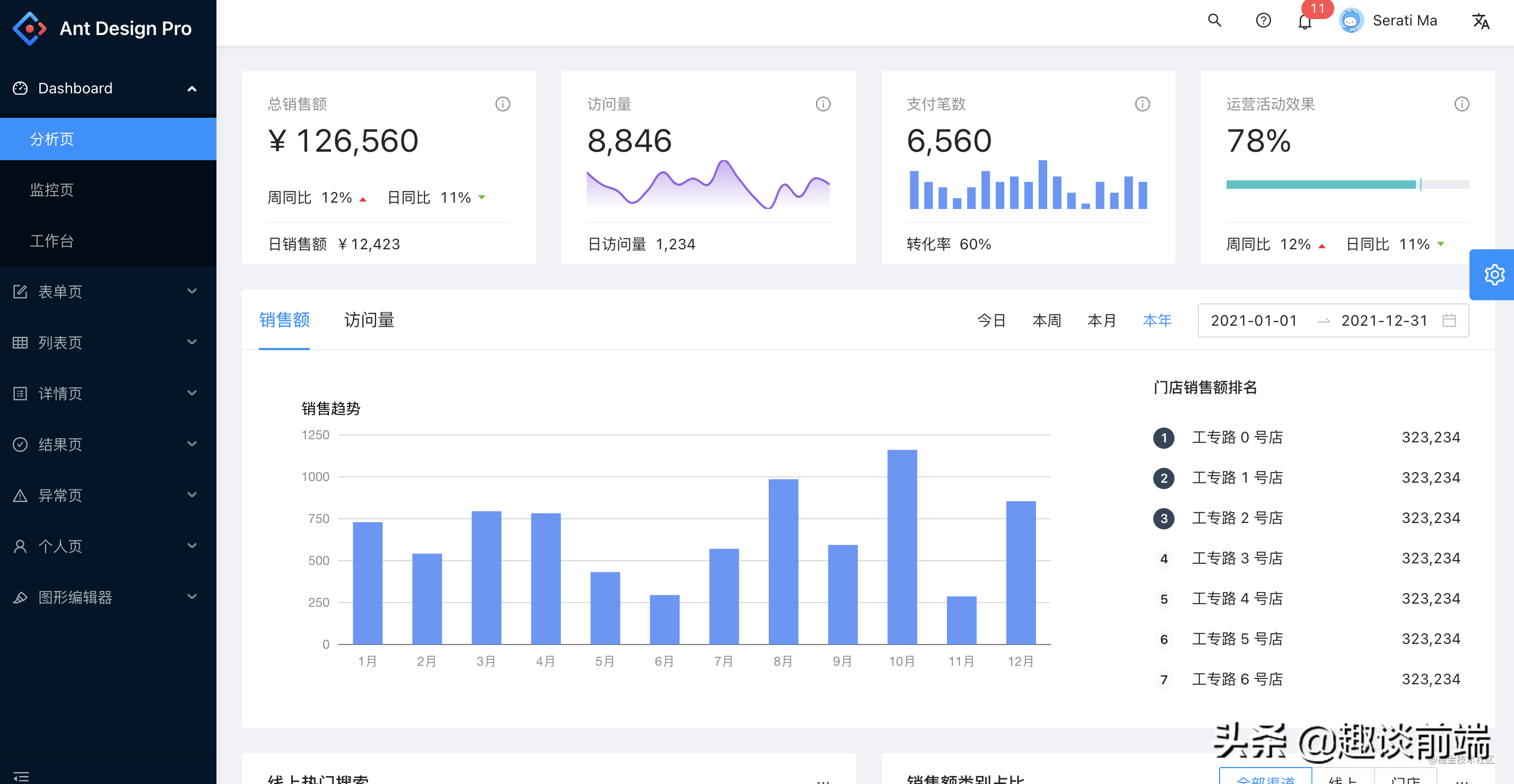
Task: Select 本周 time range option
Action: pyautogui.click(x=1046, y=320)
